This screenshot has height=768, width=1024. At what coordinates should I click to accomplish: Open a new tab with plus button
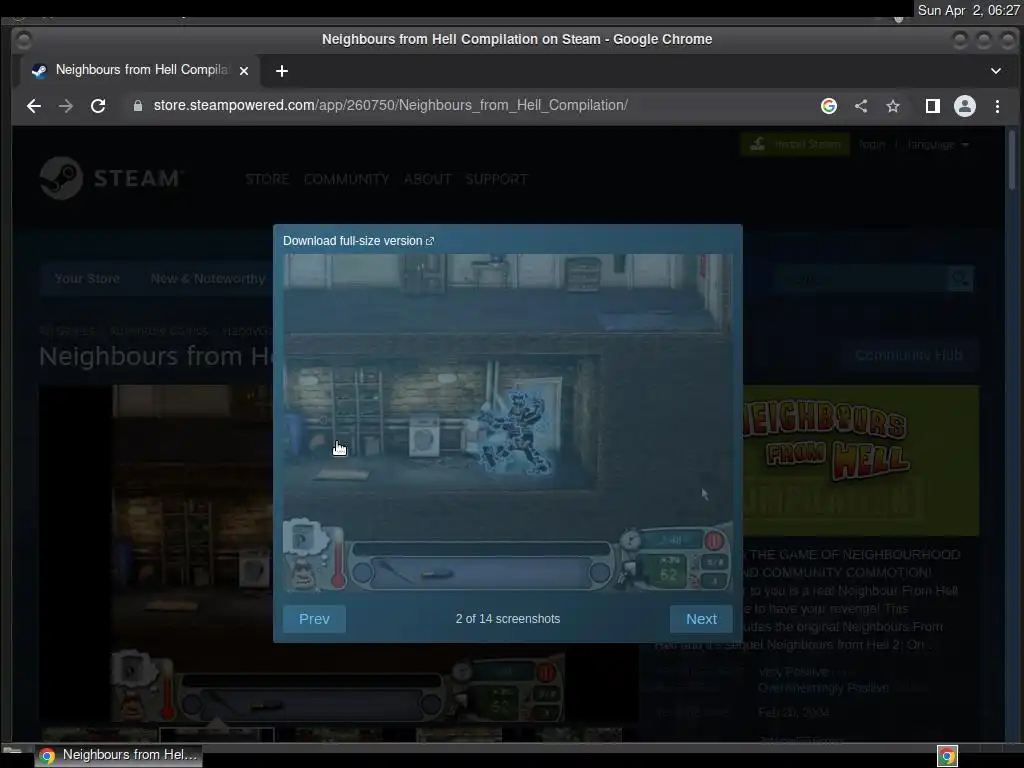[x=281, y=71]
